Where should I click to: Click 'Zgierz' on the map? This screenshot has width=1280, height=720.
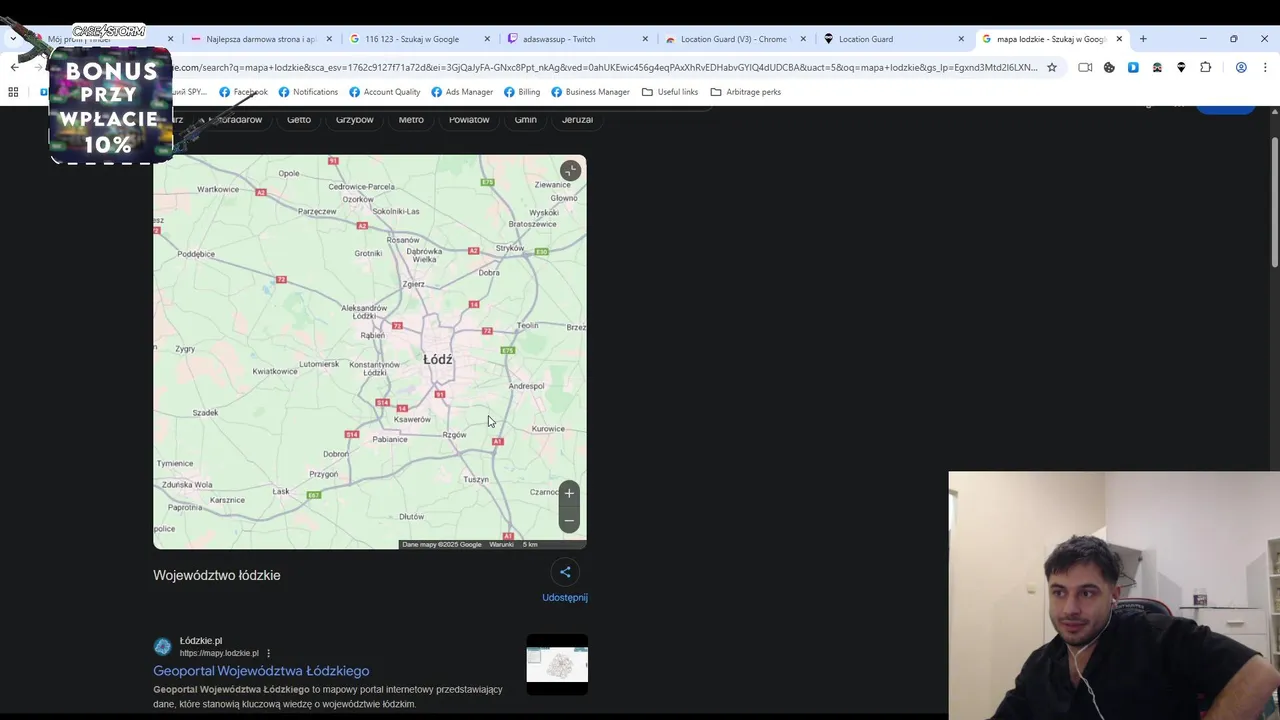413,284
